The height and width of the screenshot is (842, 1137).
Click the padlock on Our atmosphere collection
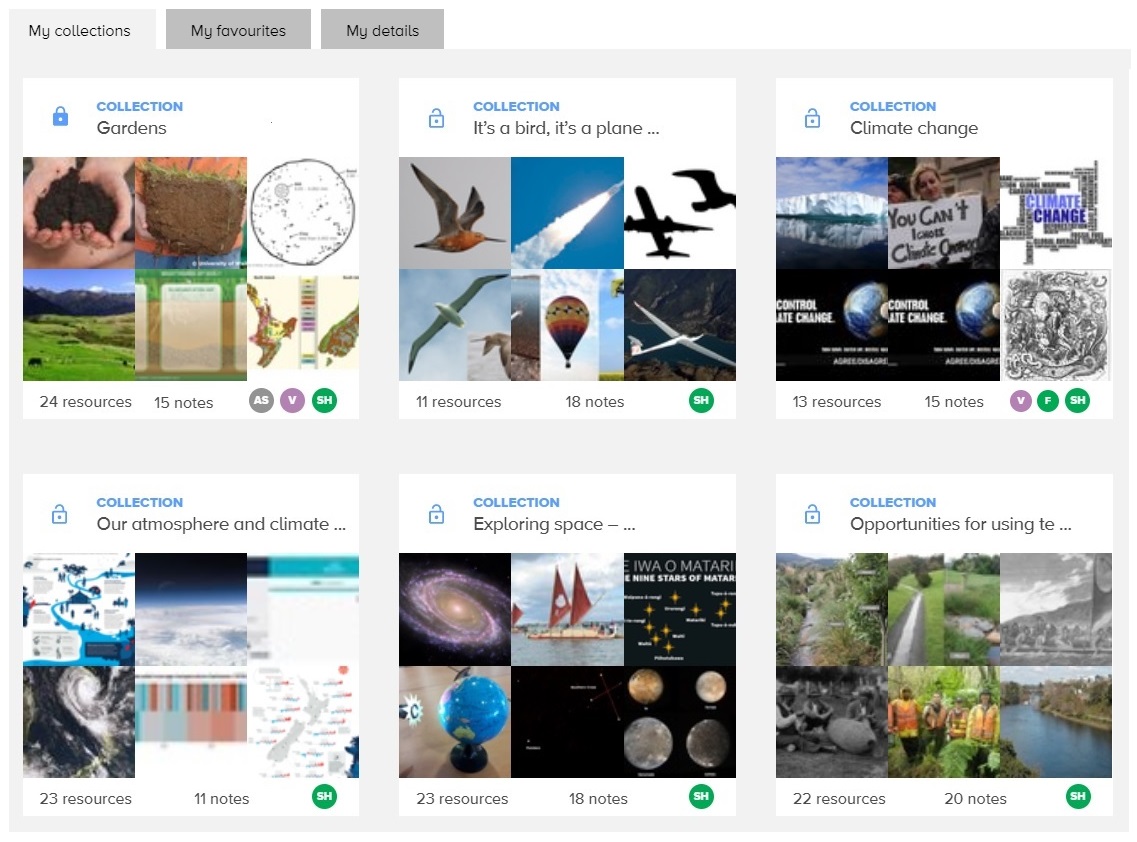tap(59, 513)
